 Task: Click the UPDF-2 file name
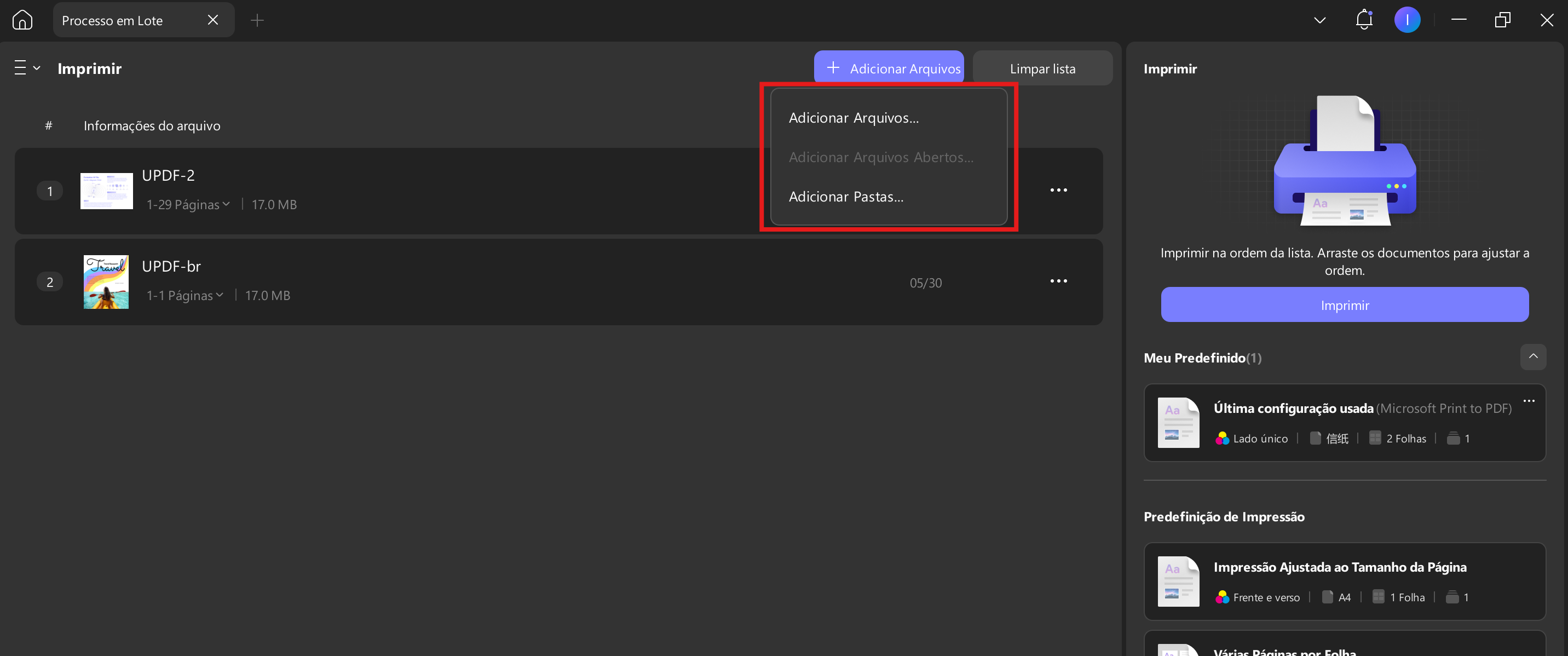pos(168,176)
